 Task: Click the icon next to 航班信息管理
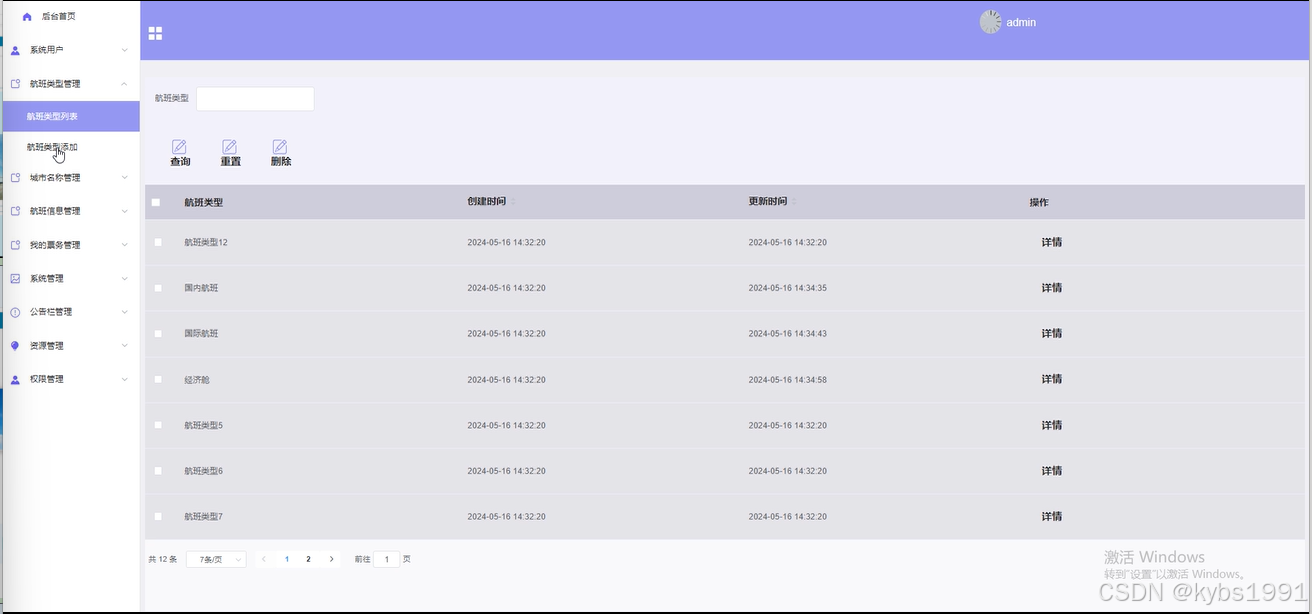(x=15, y=211)
